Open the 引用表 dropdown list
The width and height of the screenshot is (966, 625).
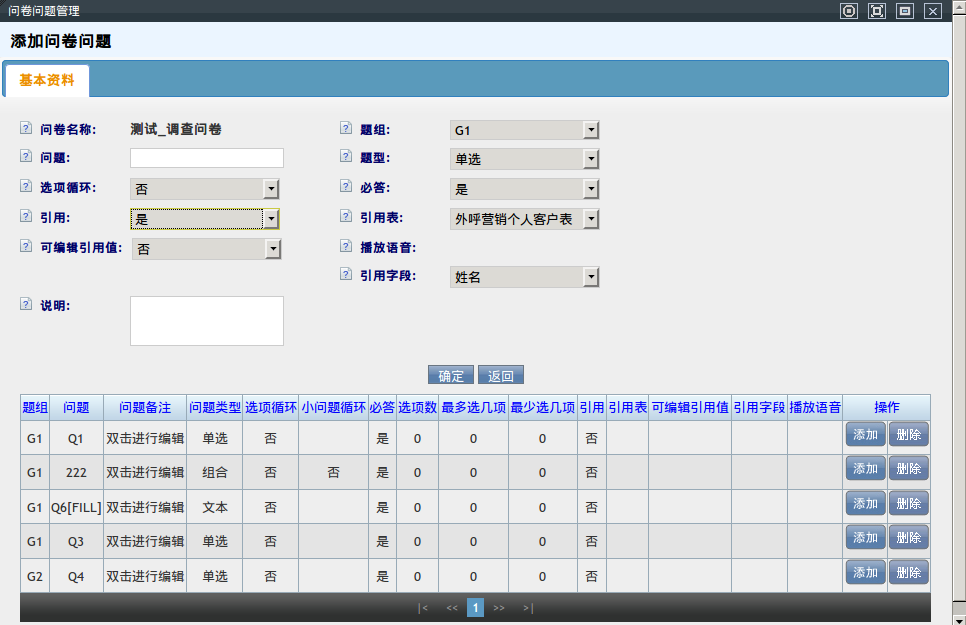click(x=524, y=219)
